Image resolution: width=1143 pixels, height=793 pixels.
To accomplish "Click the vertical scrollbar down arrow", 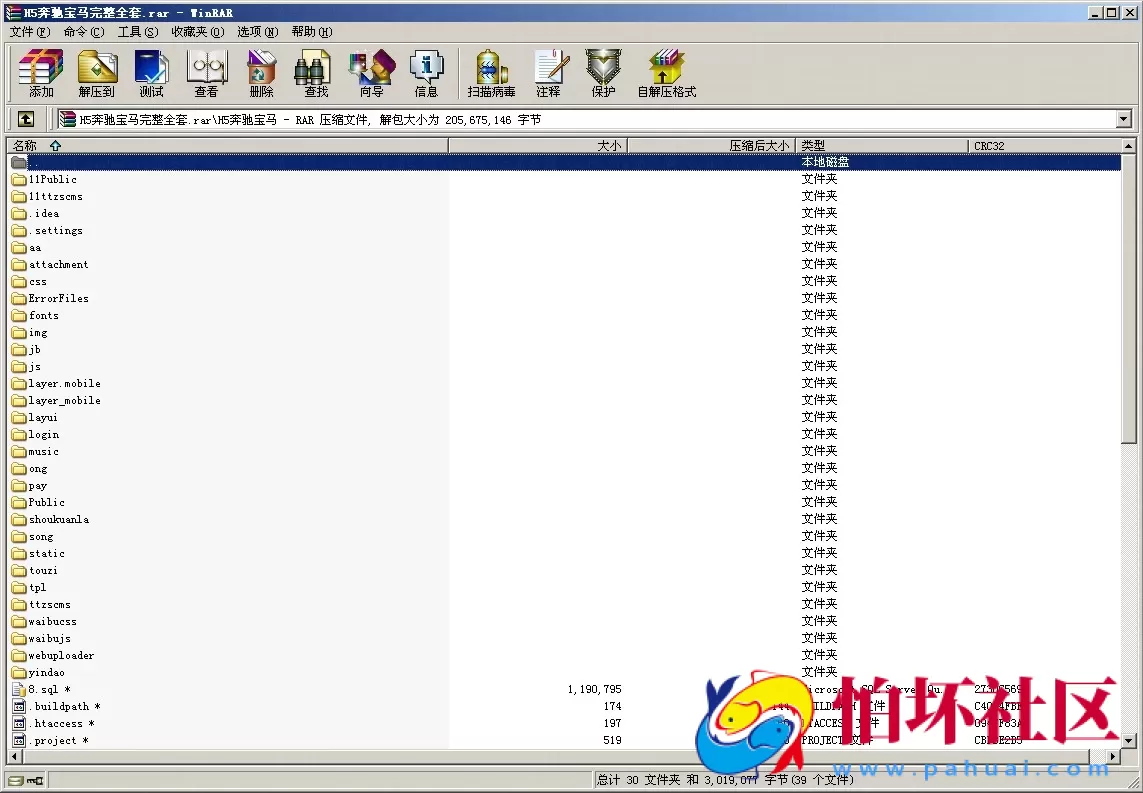I will [x=1128, y=741].
